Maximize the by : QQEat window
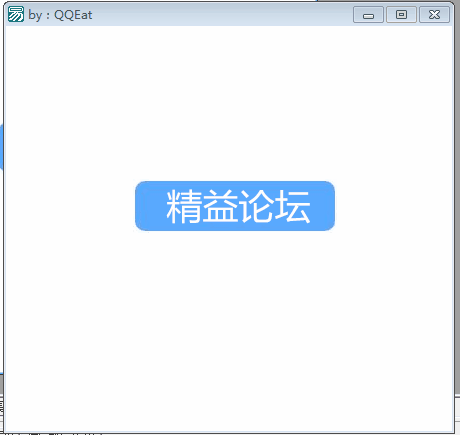 pyautogui.click(x=401, y=15)
